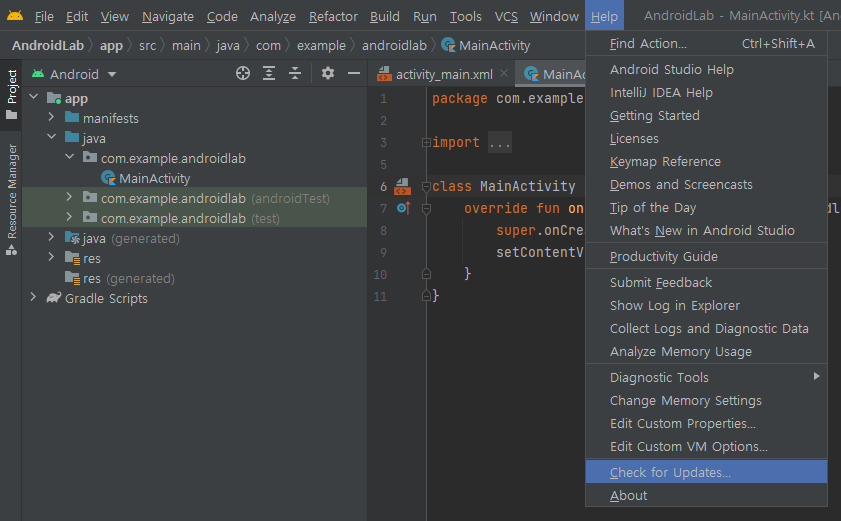
Task: Open the Tools menu
Action: coord(466,17)
